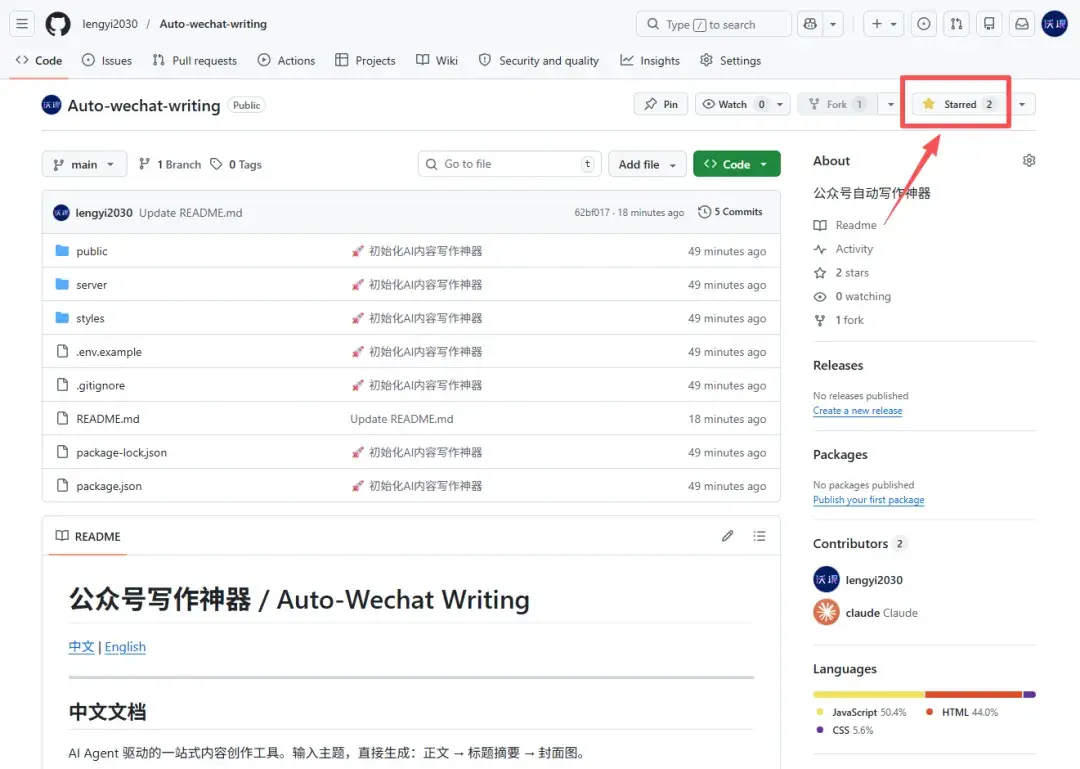Open commit hash 62bf017
Screen dimensions: 1080x769
592,212
